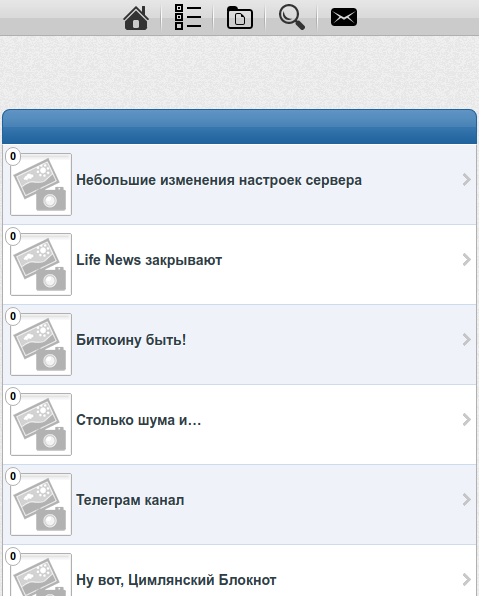This screenshot has height=596, width=479.
Task: Click thumbnail image of Столько шума и…
Action: click(x=41, y=425)
